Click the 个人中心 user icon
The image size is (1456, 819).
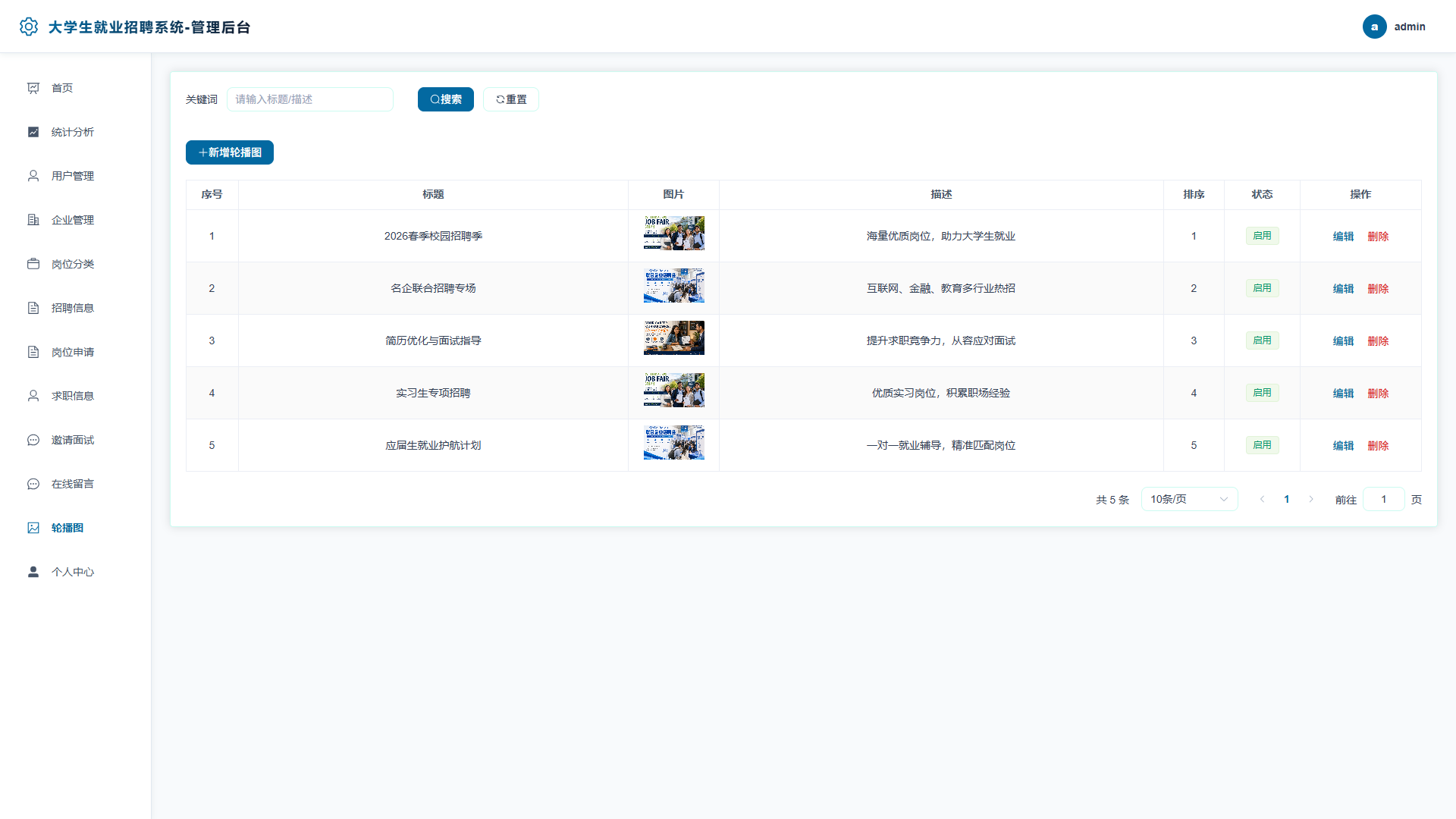pos(33,572)
